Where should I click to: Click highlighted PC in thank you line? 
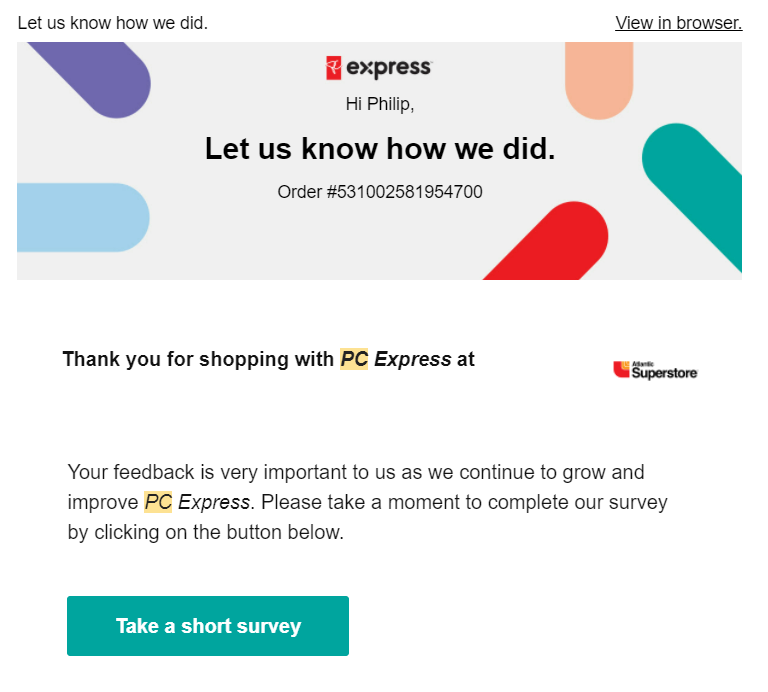coord(354,359)
